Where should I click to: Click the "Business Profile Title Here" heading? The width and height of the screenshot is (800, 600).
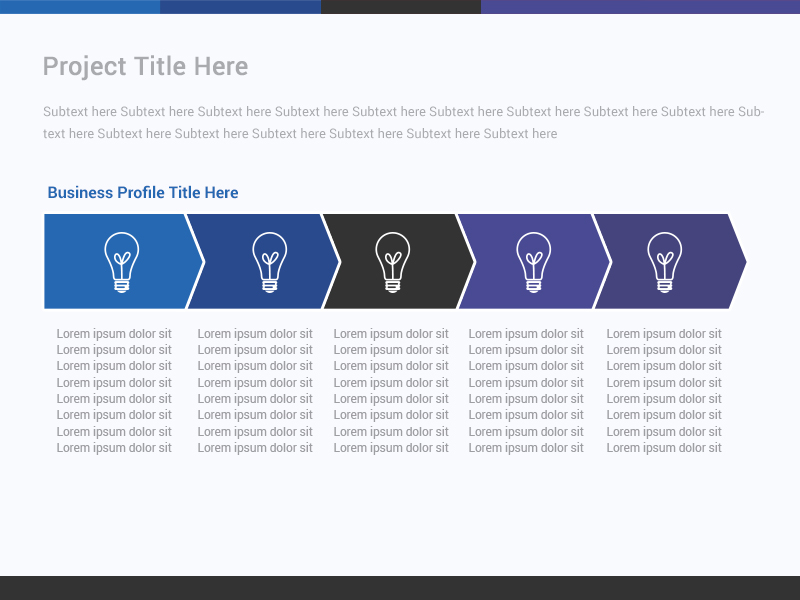coord(143,193)
